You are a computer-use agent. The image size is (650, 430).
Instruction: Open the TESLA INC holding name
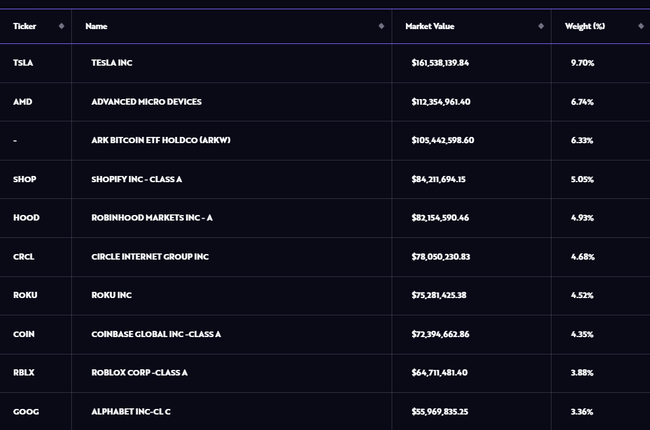click(x=112, y=63)
